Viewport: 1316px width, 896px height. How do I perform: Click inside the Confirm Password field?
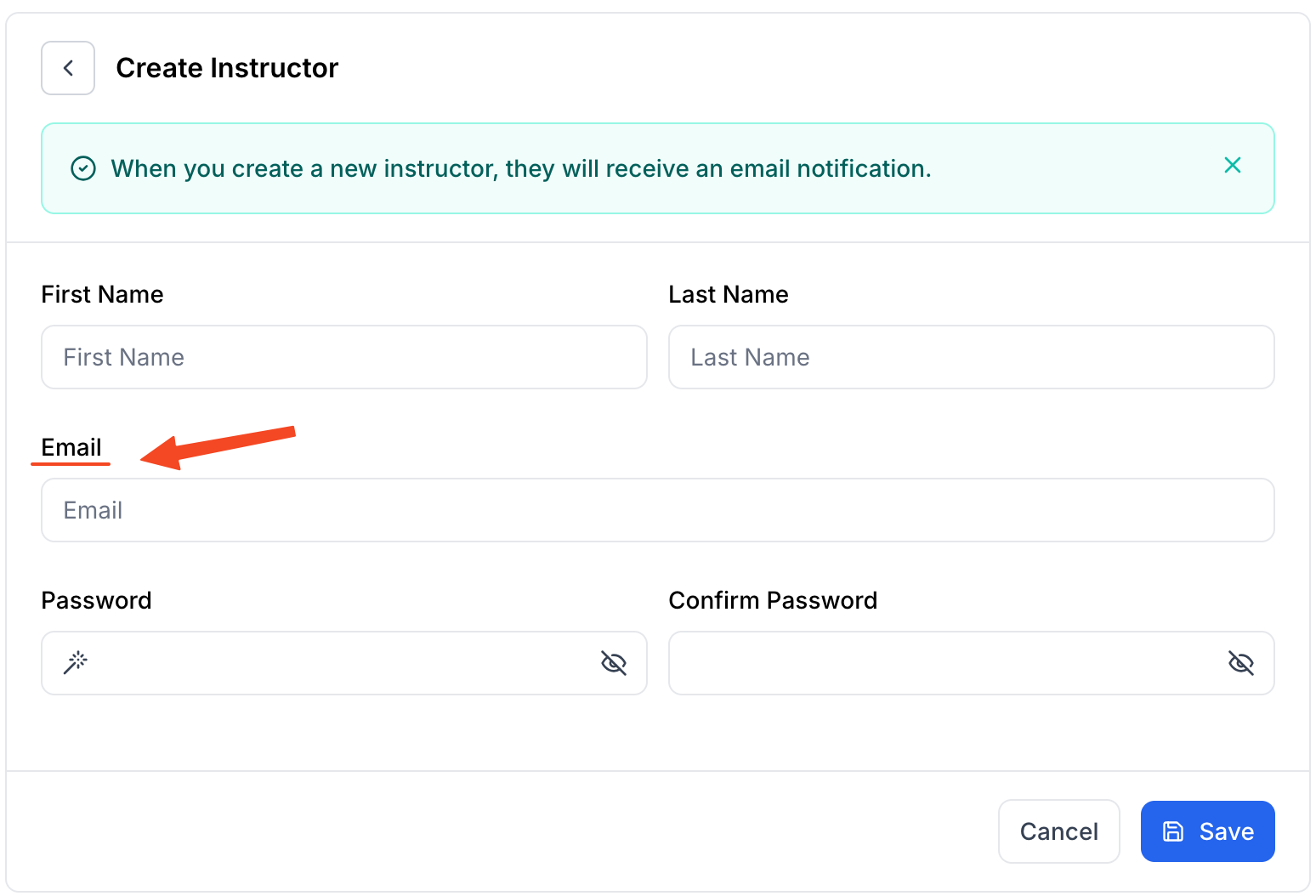coord(972,663)
